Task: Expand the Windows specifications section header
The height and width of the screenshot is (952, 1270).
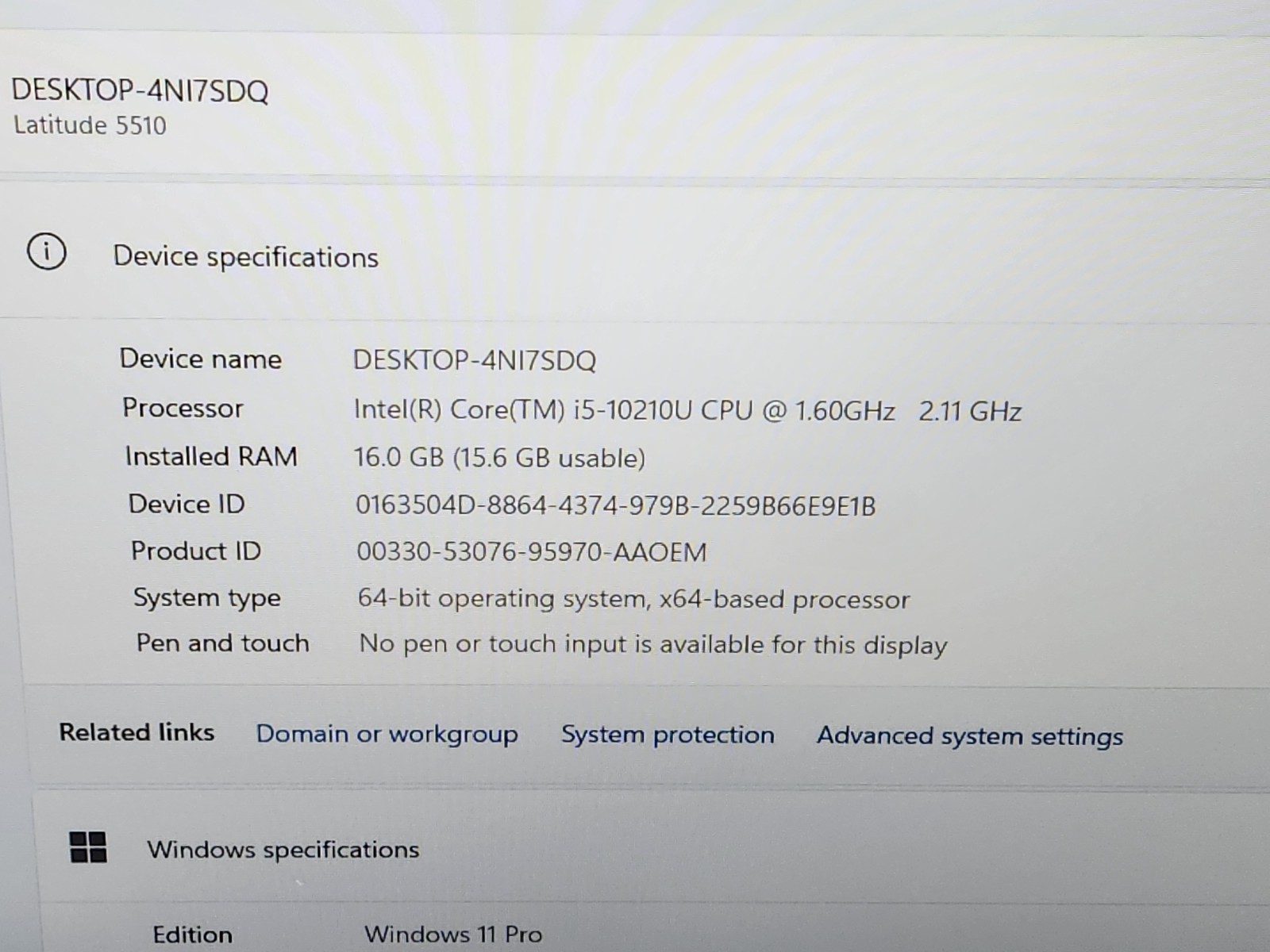Action: [651, 848]
